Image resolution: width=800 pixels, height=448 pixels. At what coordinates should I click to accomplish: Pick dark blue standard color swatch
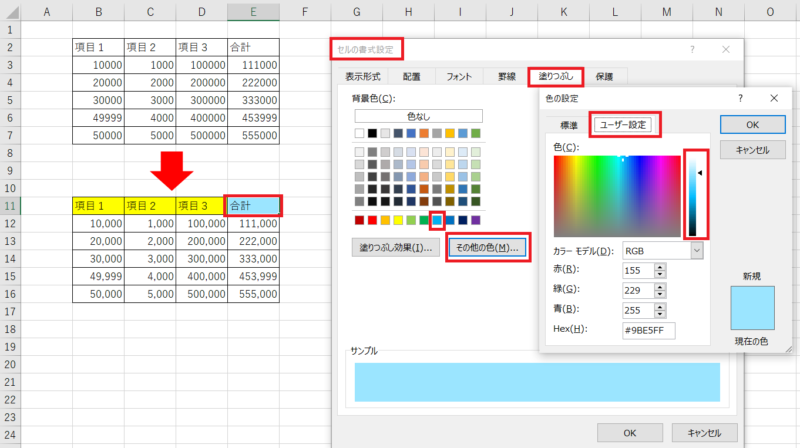tap(463, 220)
